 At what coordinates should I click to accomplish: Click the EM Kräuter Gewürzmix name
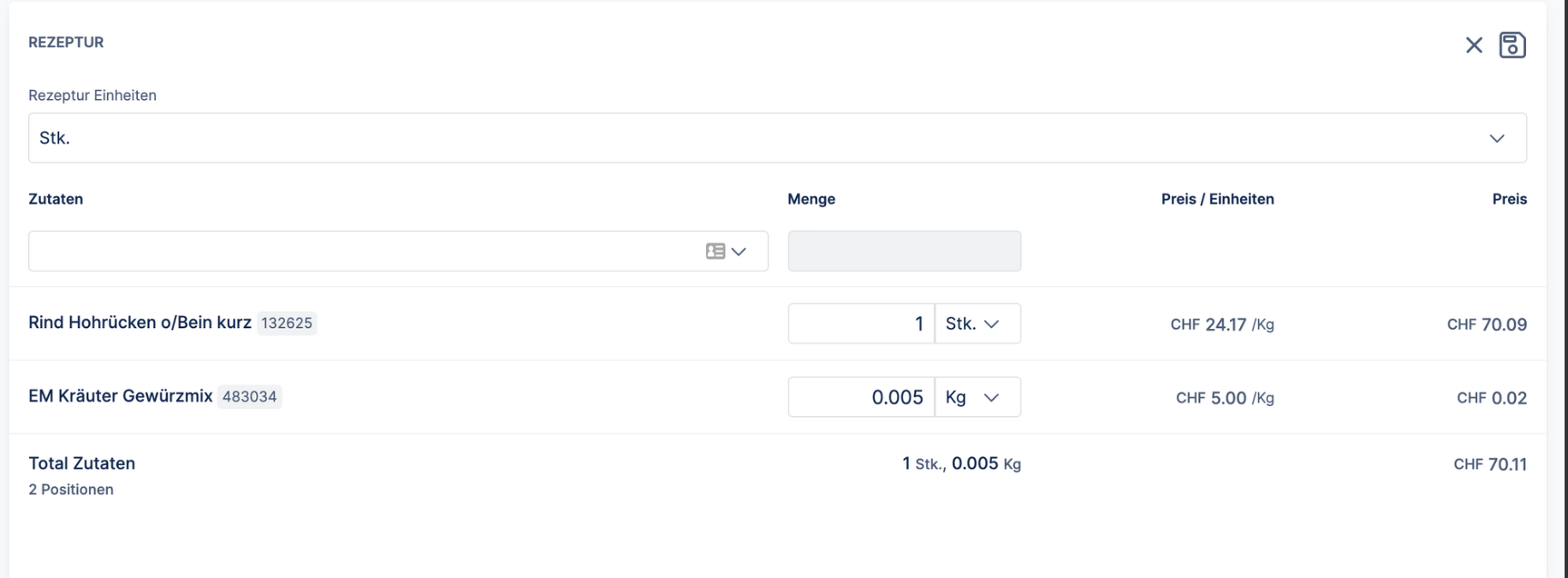click(120, 396)
